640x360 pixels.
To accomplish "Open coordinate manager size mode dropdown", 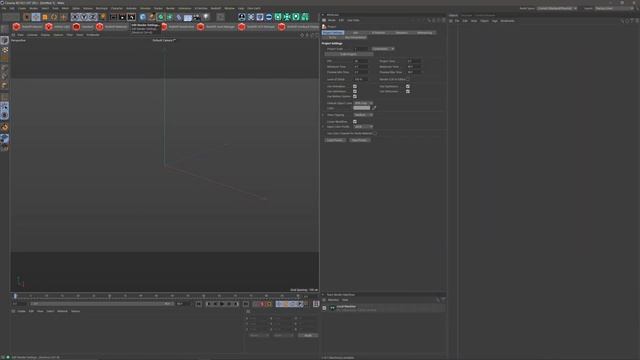I will coord(283,335).
